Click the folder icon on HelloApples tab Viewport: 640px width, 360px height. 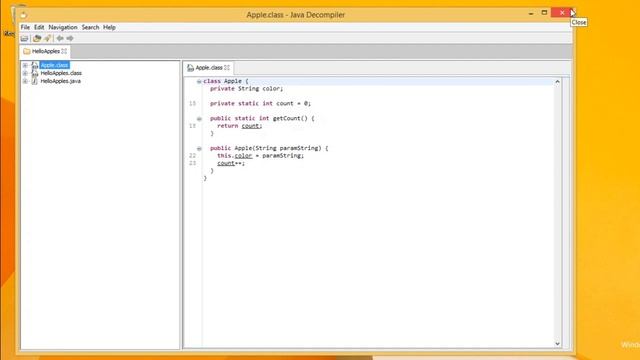pos(27,51)
